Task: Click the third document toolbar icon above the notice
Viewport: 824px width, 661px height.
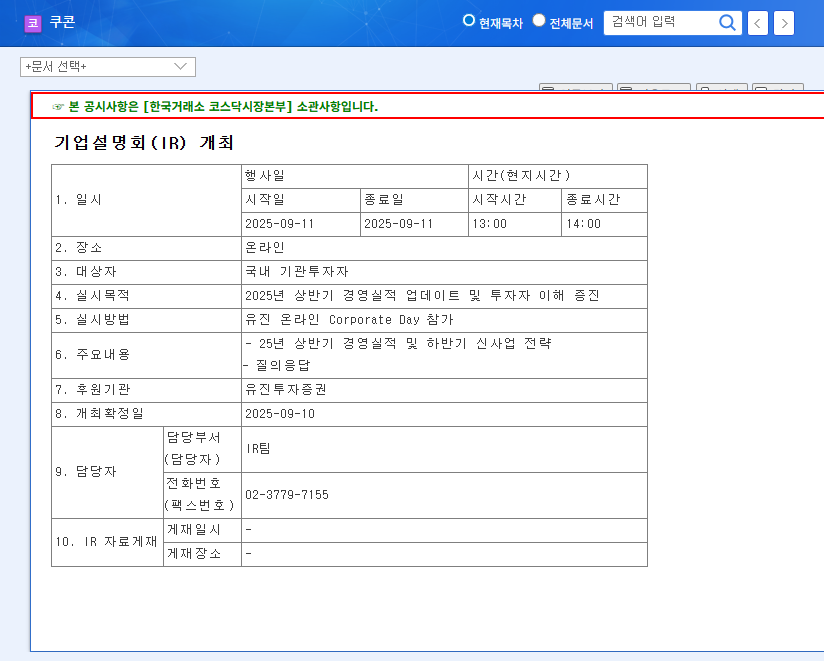Action: [722, 90]
